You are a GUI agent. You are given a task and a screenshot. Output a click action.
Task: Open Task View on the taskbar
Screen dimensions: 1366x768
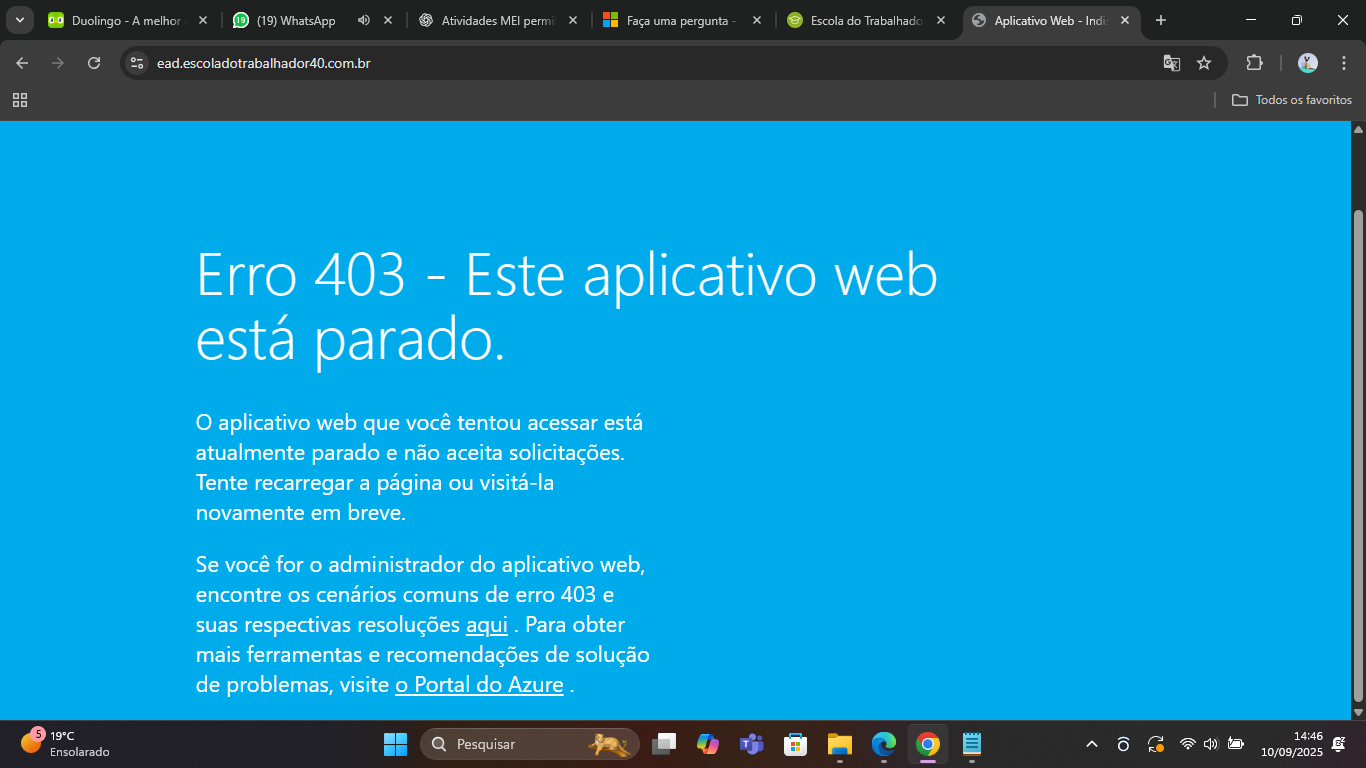664,744
